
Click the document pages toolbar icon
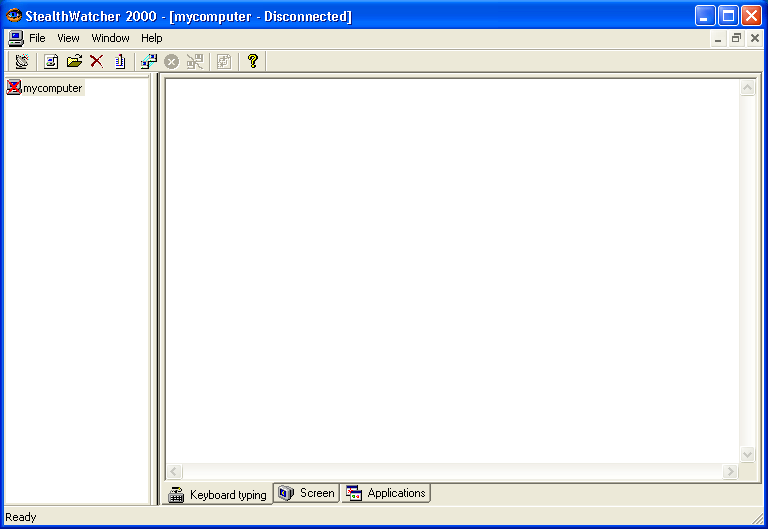coord(120,62)
